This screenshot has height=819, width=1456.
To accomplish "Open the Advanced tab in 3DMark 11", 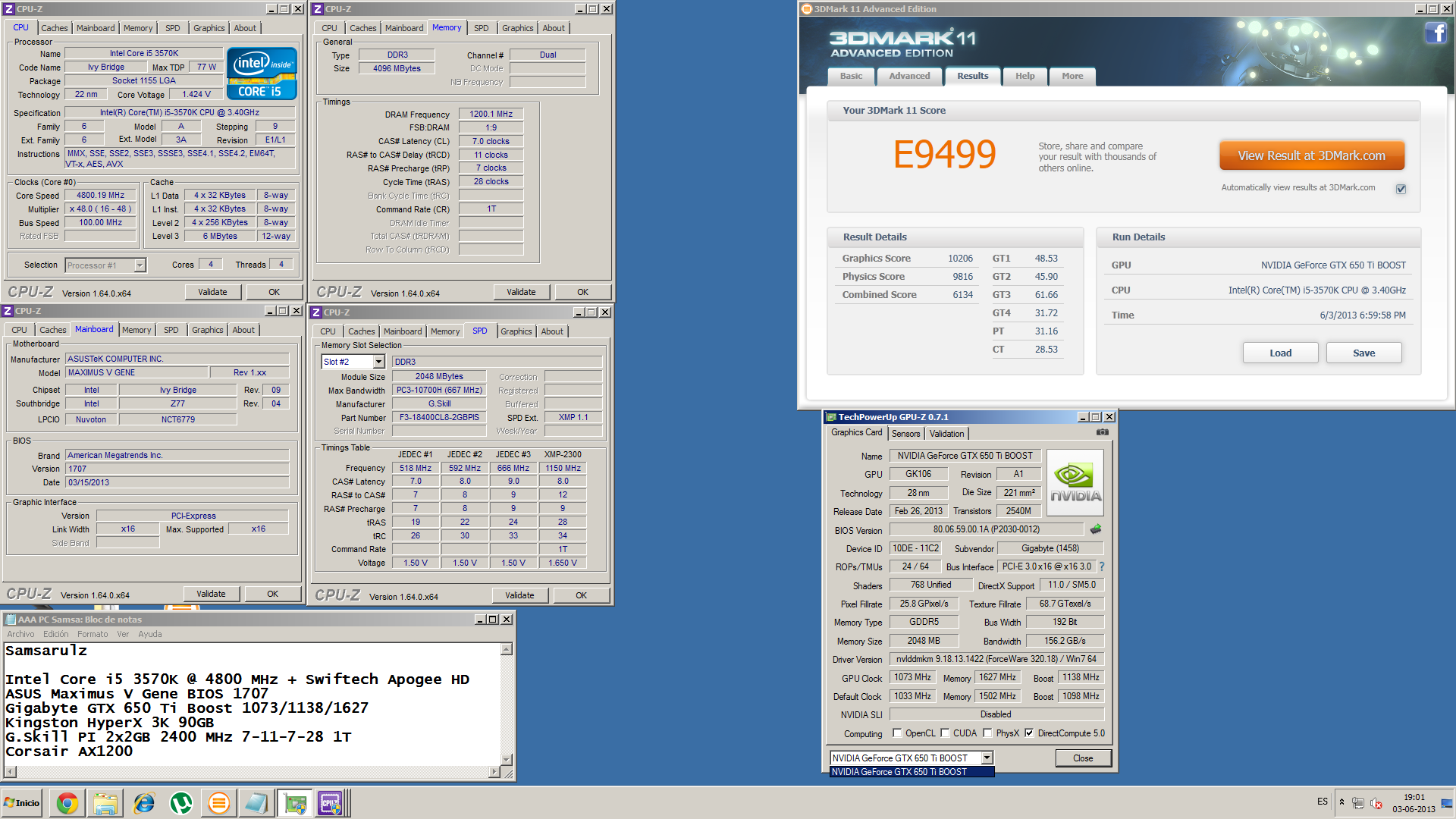I will click(x=909, y=76).
